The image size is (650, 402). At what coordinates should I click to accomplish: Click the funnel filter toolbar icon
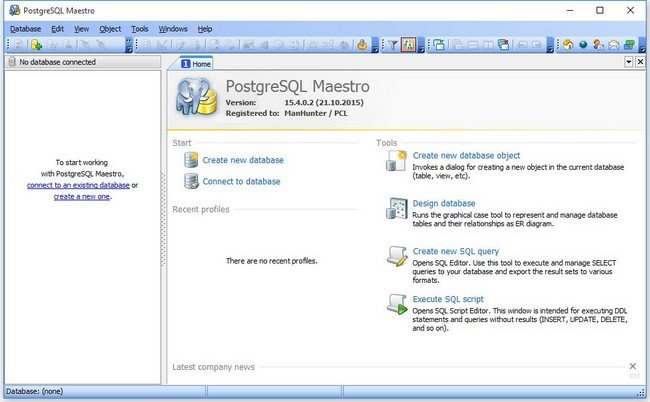tap(393, 45)
